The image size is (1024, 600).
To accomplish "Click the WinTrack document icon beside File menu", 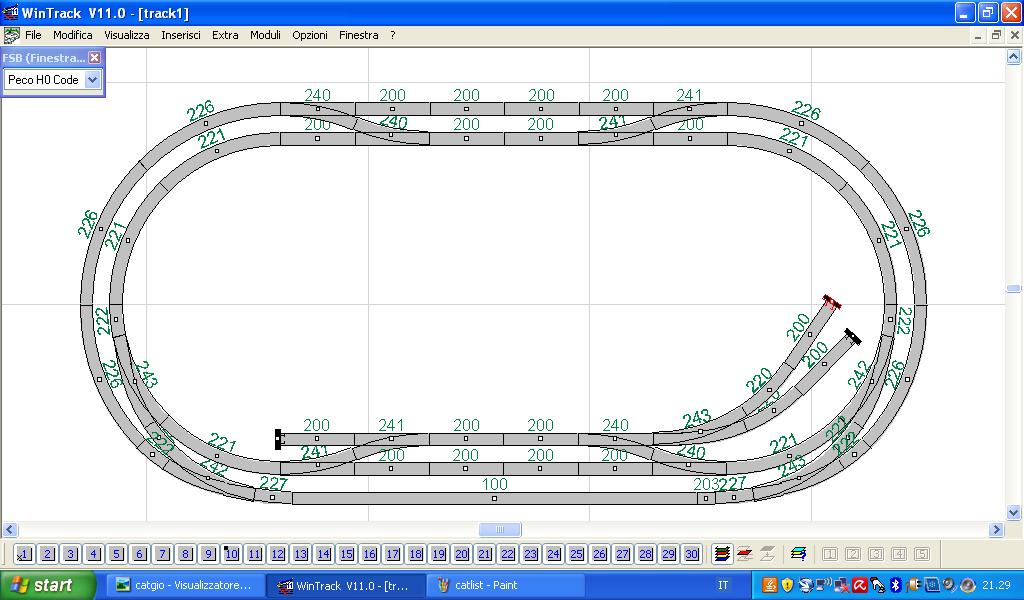I will pos(11,35).
